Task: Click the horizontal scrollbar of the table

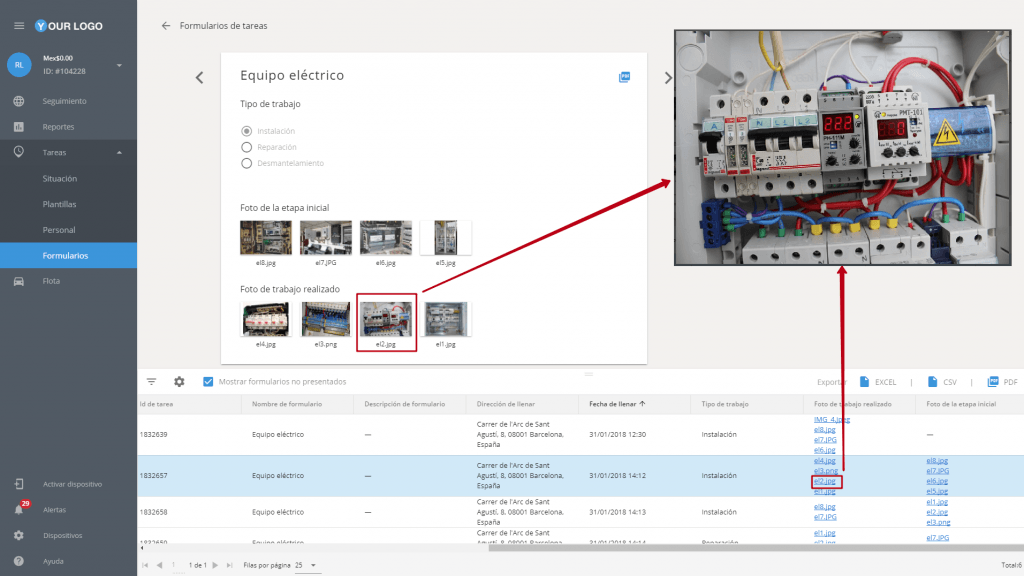Action: [756, 548]
